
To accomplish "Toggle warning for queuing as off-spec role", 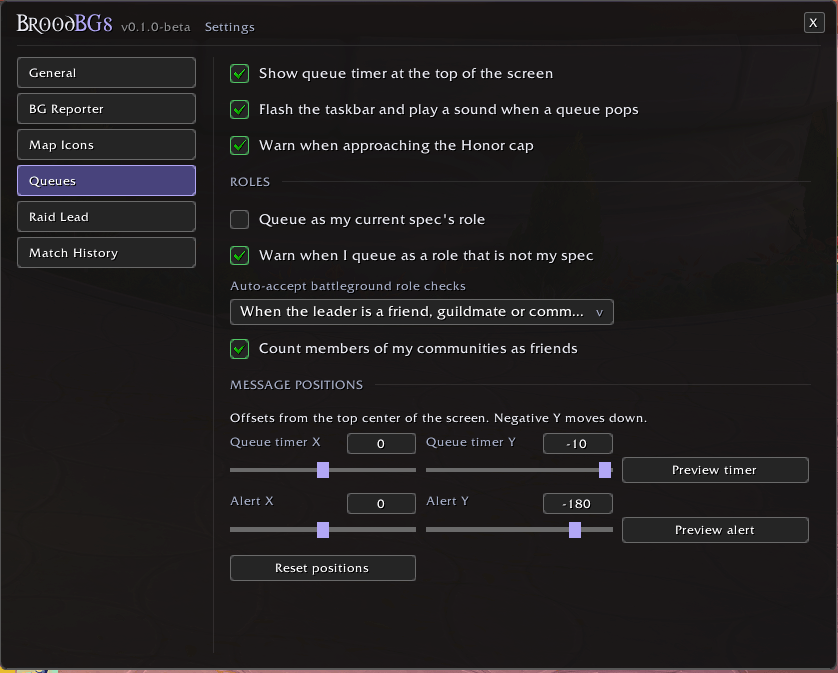I will click(x=239, y=256).
